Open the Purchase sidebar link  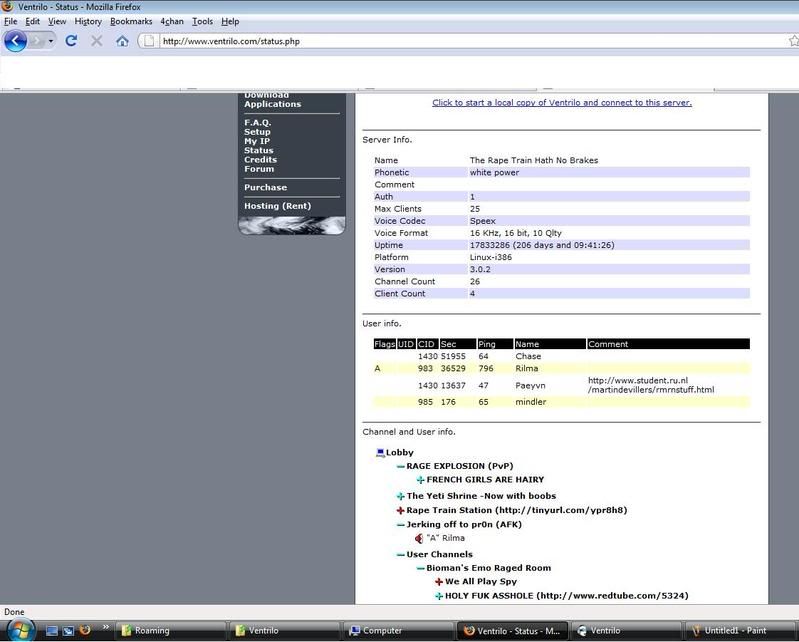point(265,188)
